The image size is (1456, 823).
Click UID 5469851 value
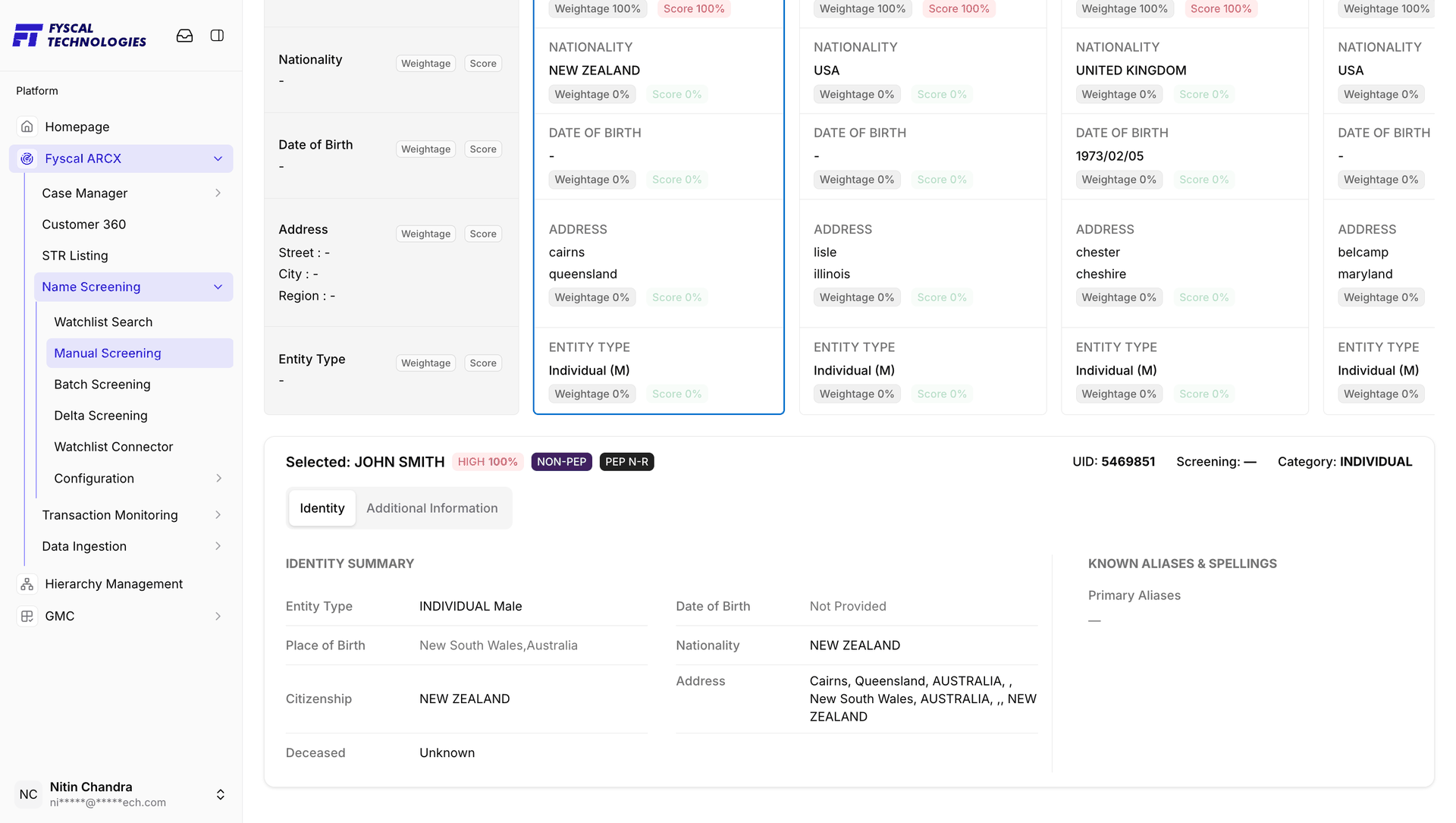pyautogui.click(x=1128, y=462)
